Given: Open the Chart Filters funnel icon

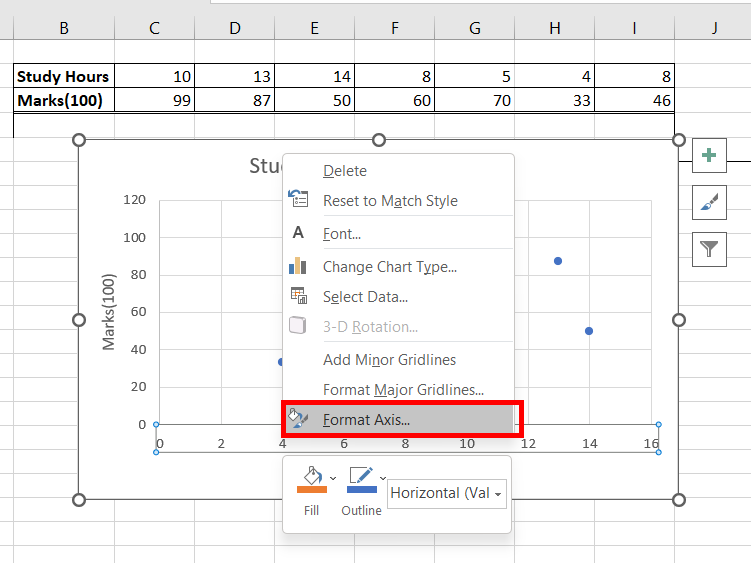Looking at the screenshot, I should 709,248.
